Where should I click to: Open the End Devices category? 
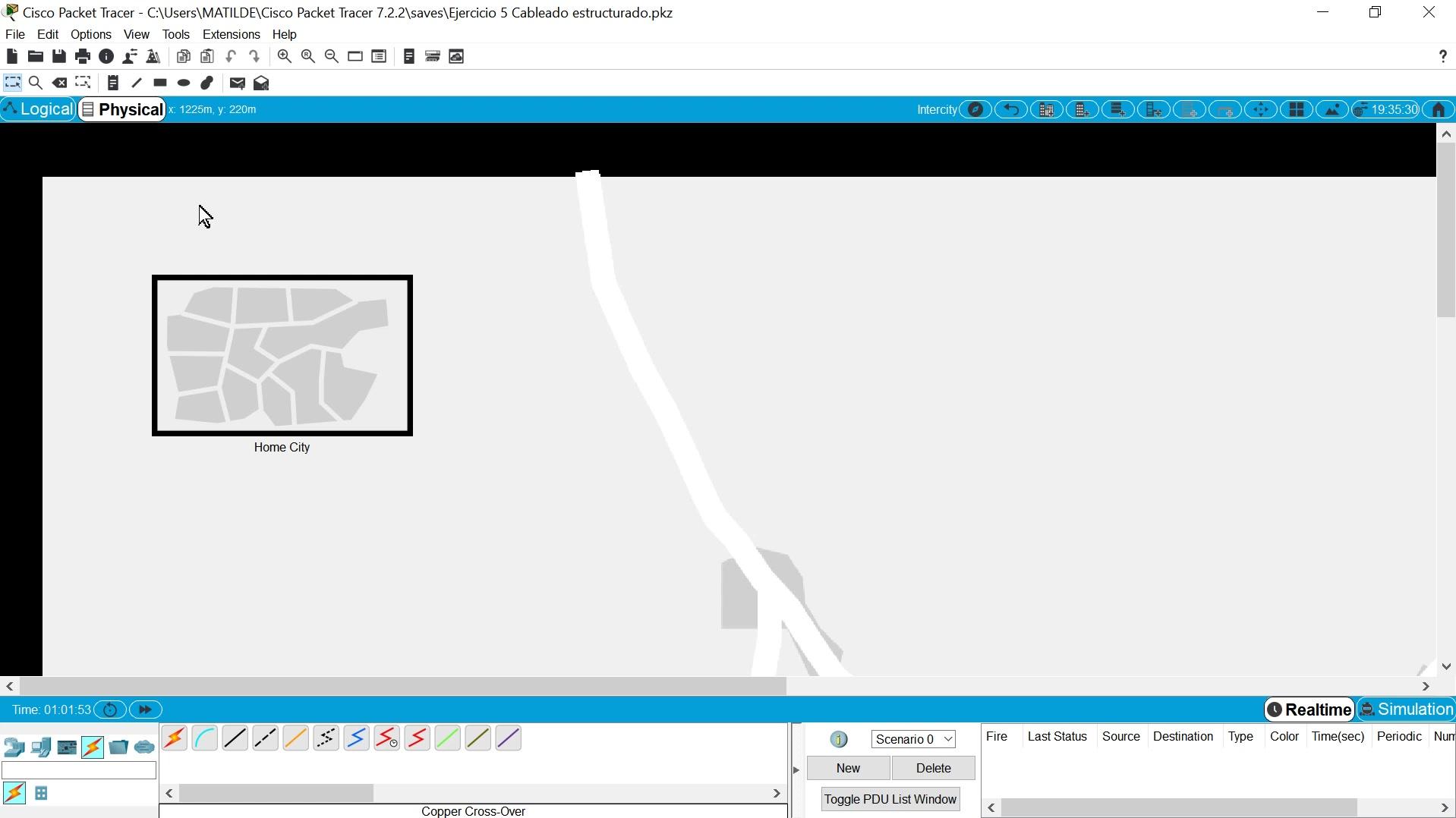tap(41, 747)
